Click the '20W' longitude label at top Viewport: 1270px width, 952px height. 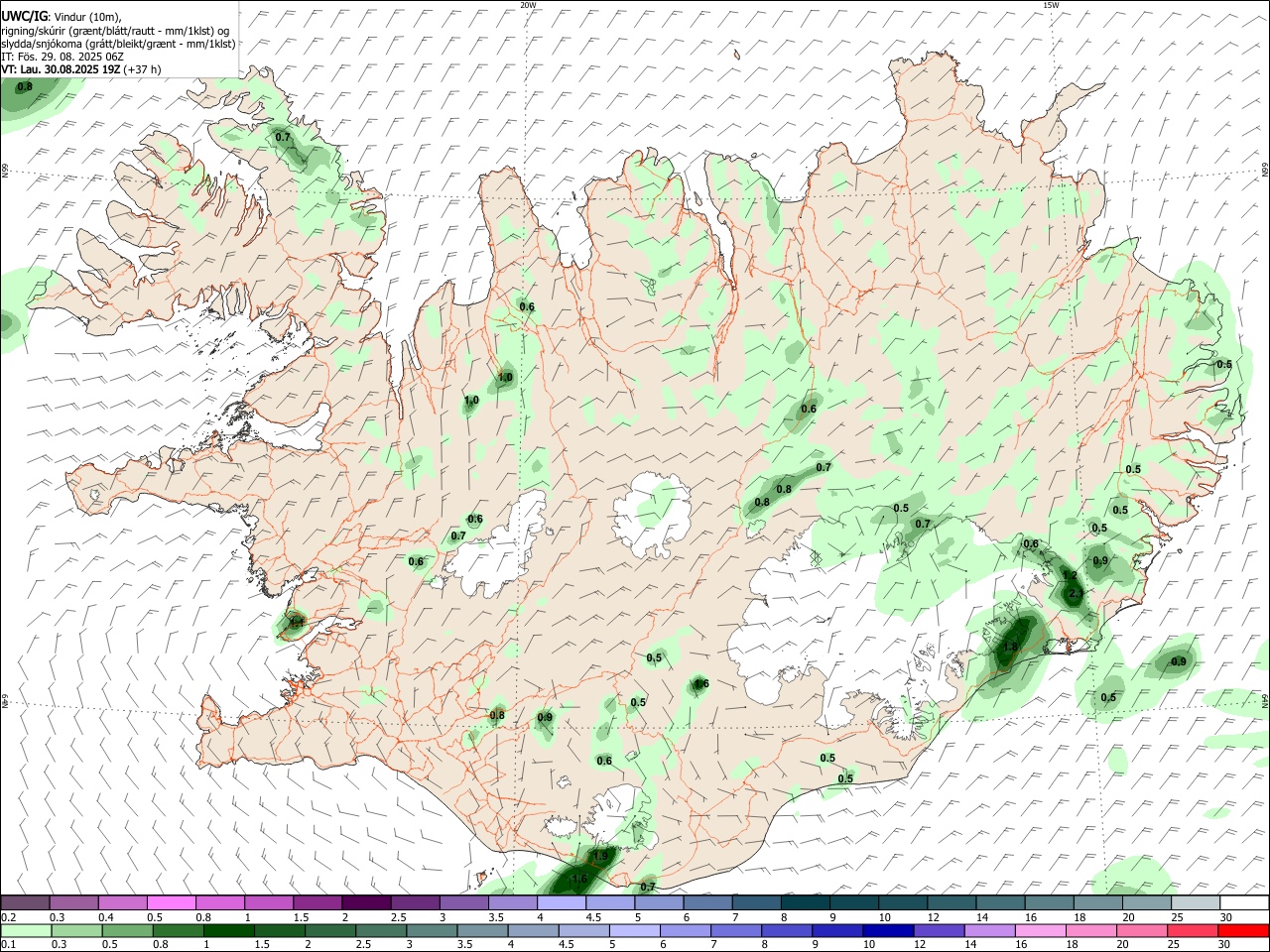[528, 5]
